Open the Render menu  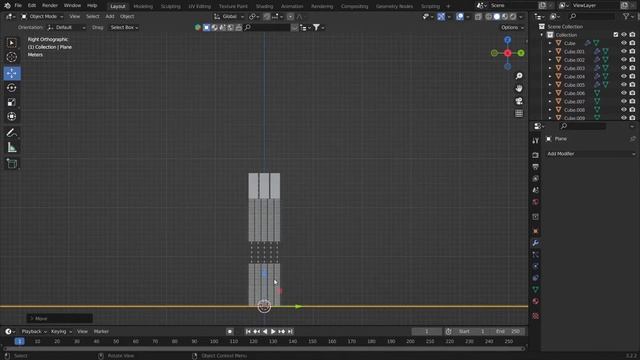coord(50,6)
